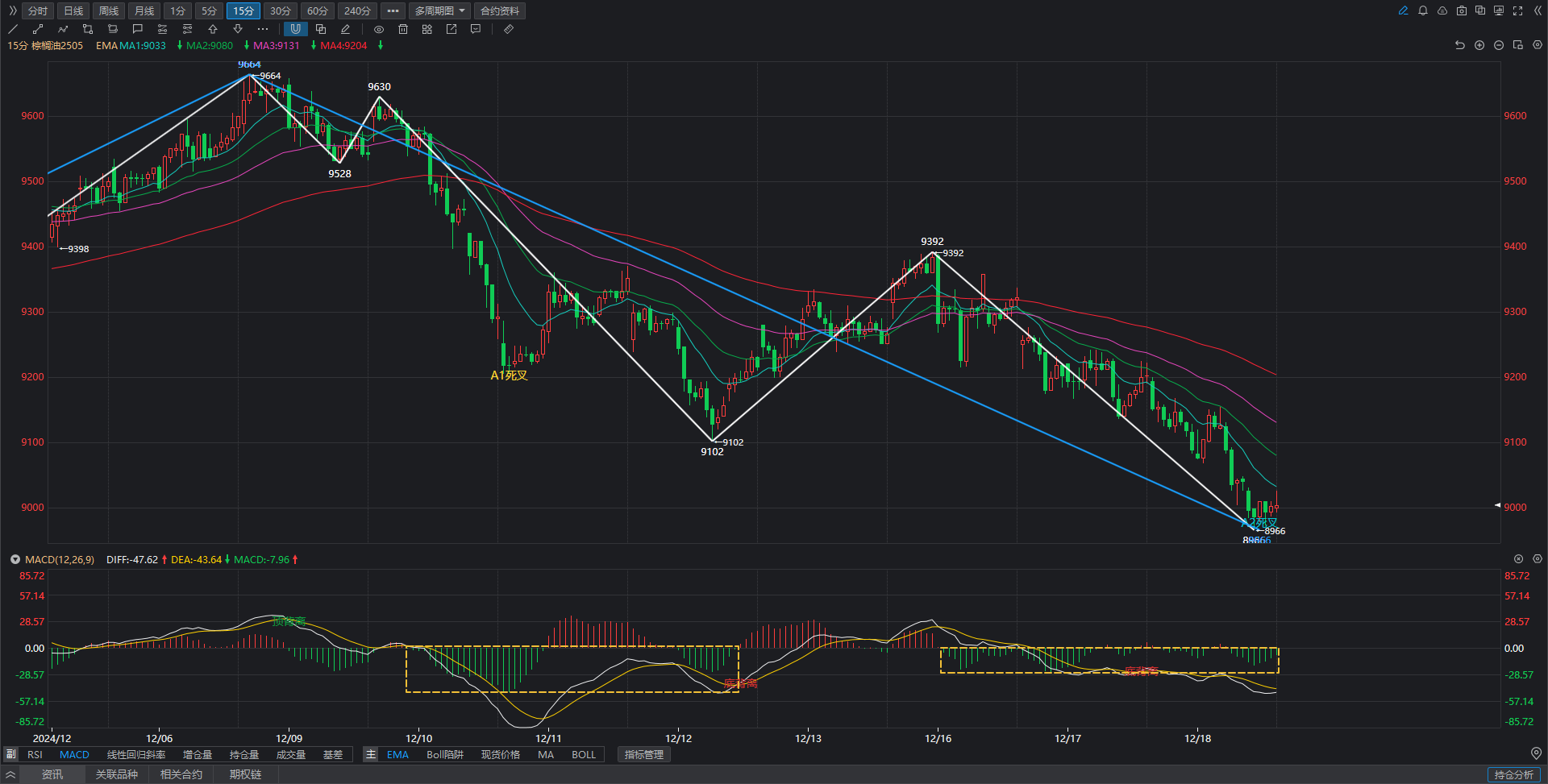1548x784 pixels.
Task: Select 成交量 sub indicator
Action: coord(291,755)
